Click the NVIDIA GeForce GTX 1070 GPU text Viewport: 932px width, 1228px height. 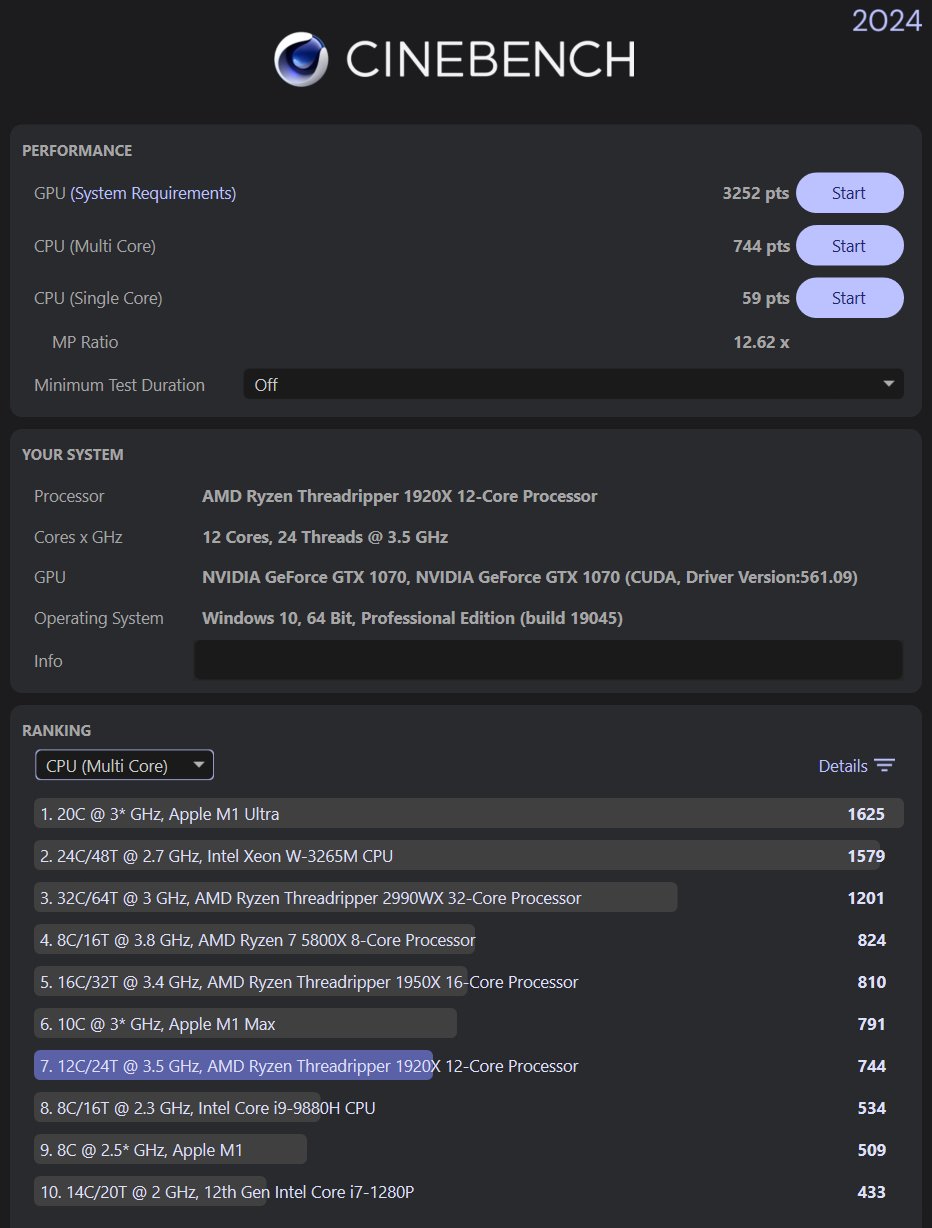tap(530, 577)
